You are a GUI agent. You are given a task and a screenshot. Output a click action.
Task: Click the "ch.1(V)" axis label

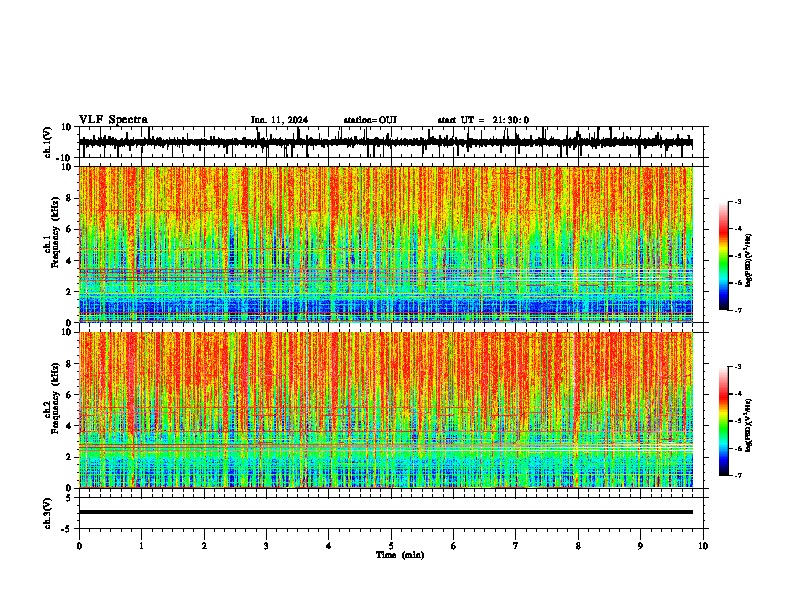pyautogui.click(x=48, y=142)
